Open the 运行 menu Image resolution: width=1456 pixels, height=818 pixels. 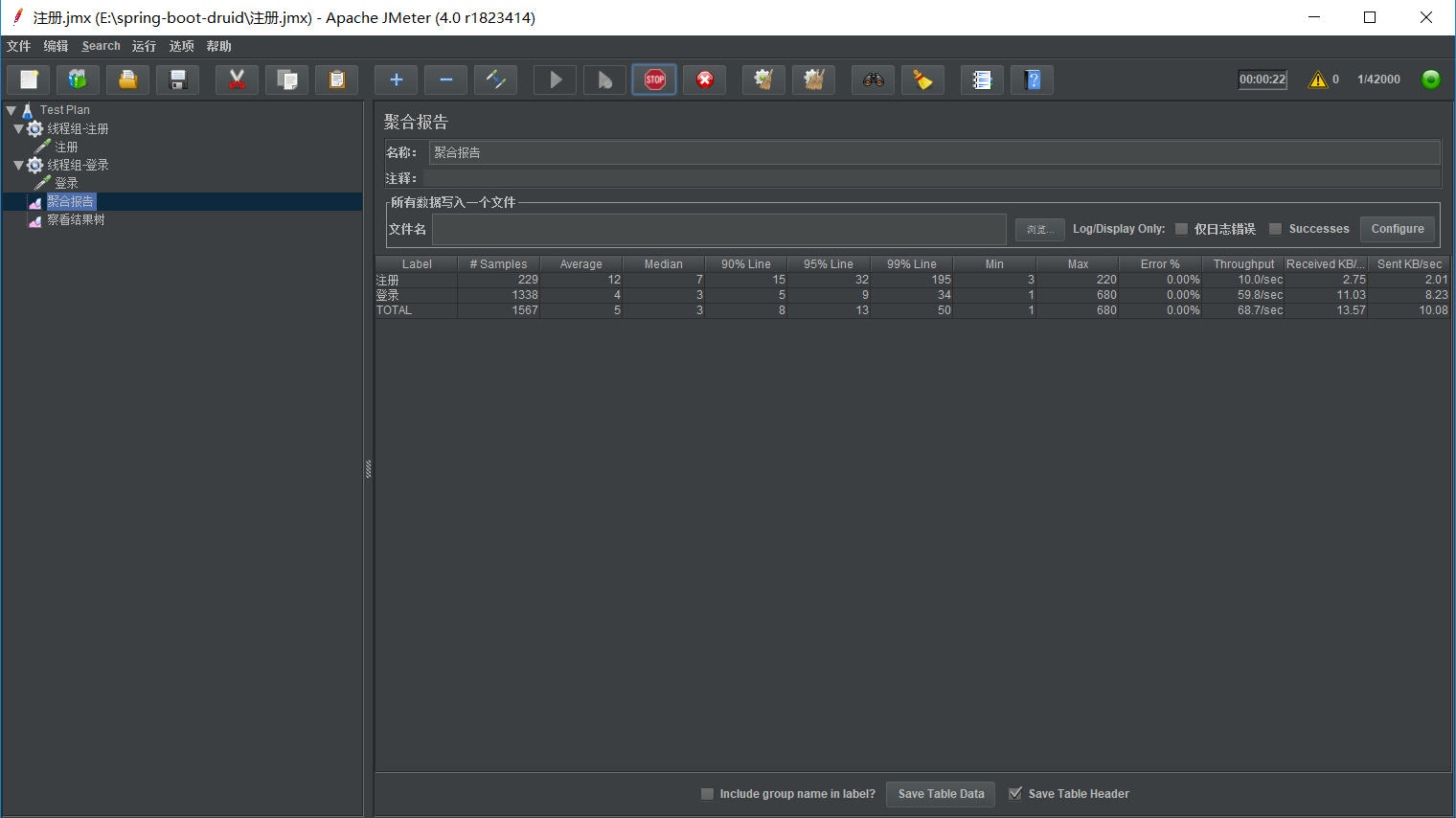145,46
